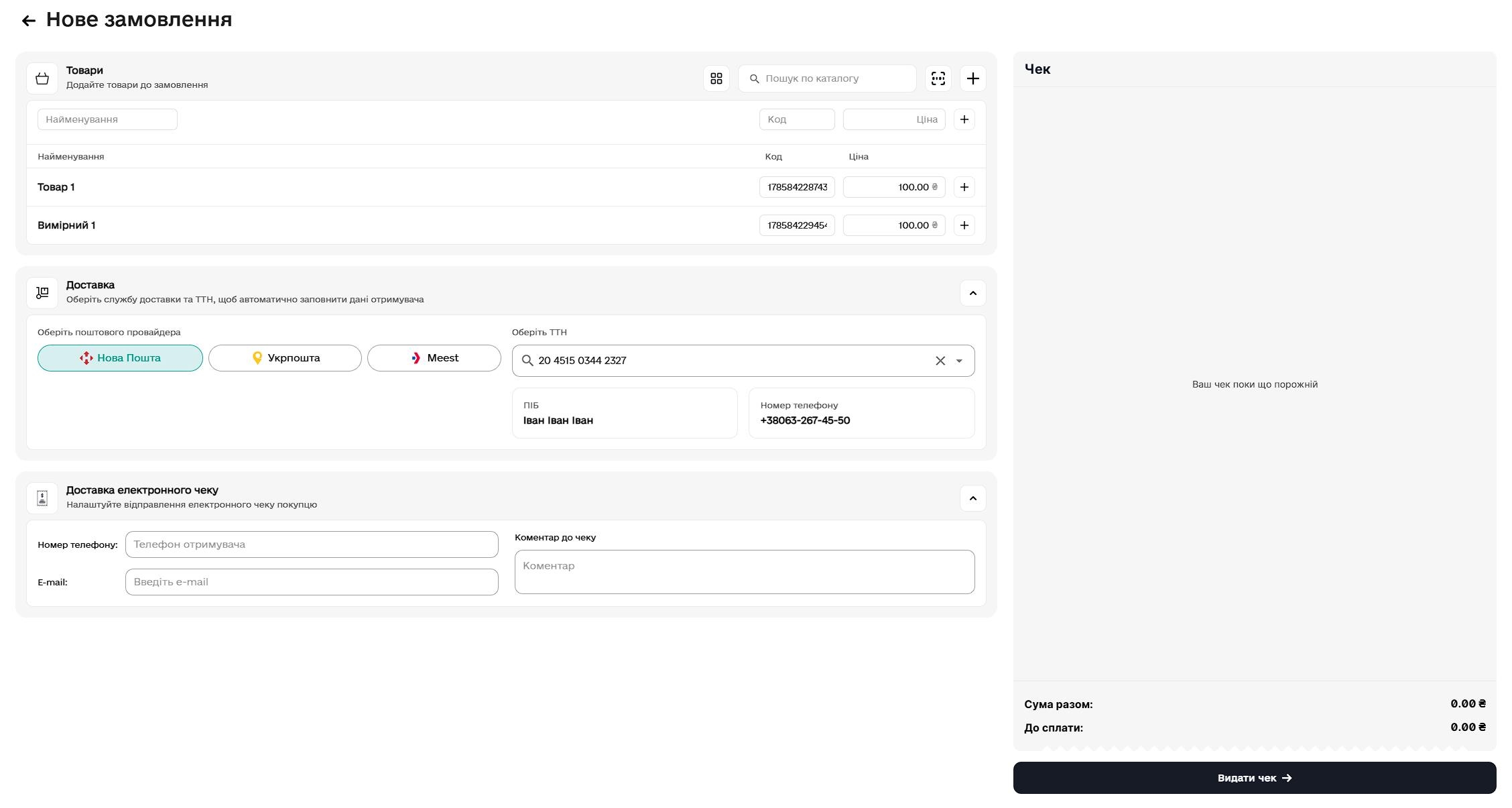This screenshot has height=808, width=1512.
Task: Add custom item via plus next to Ціна field
Action: (x=964, y=119)
